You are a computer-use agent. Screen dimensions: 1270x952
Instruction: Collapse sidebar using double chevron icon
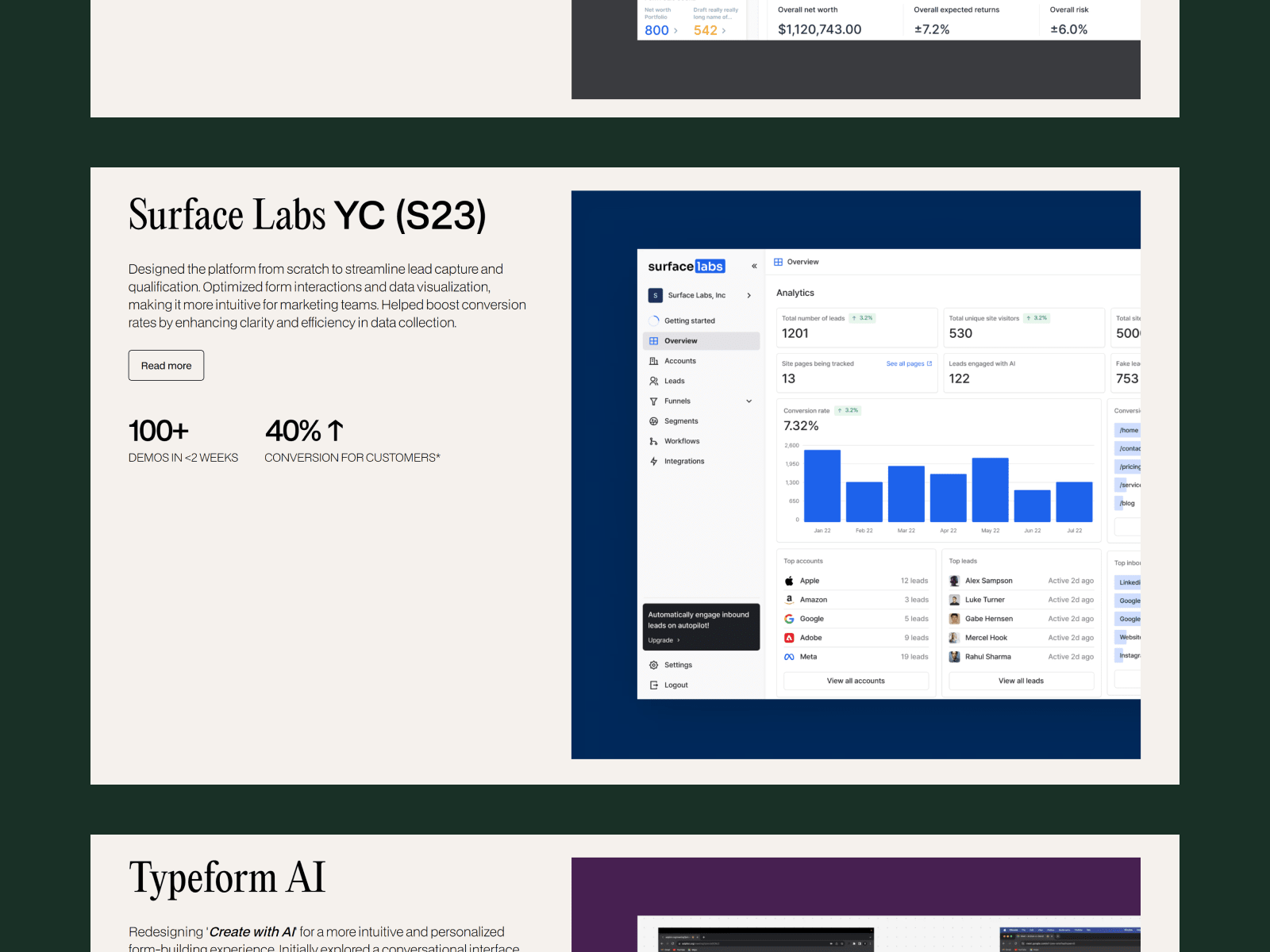[754, 267]
